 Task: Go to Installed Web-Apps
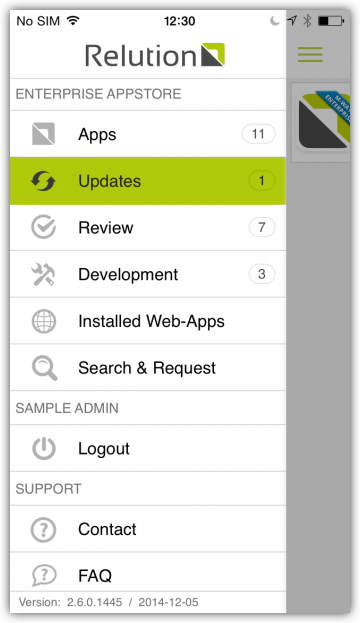(148, 321)
